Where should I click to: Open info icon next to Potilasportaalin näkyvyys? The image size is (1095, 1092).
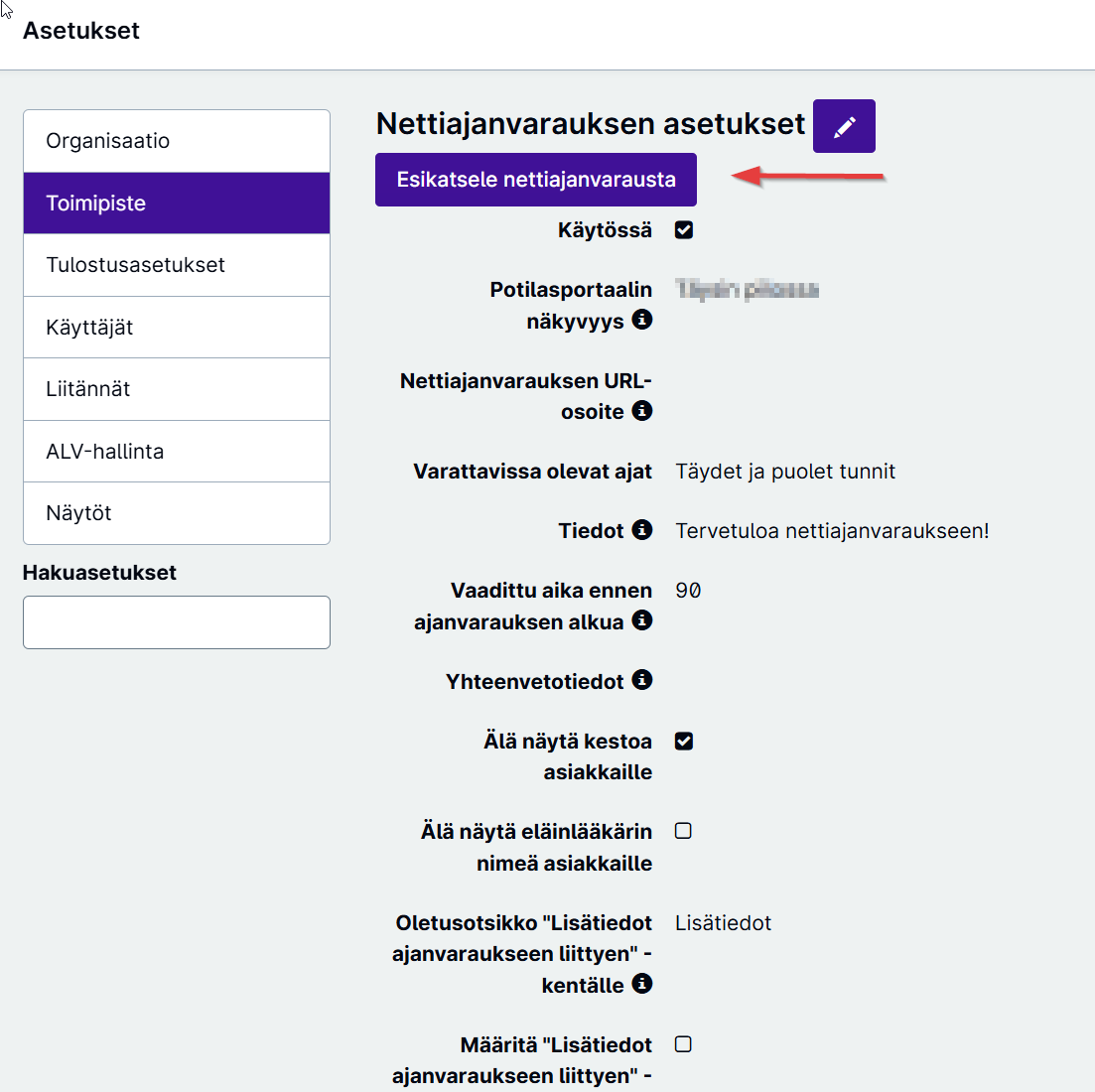point(641,320)
